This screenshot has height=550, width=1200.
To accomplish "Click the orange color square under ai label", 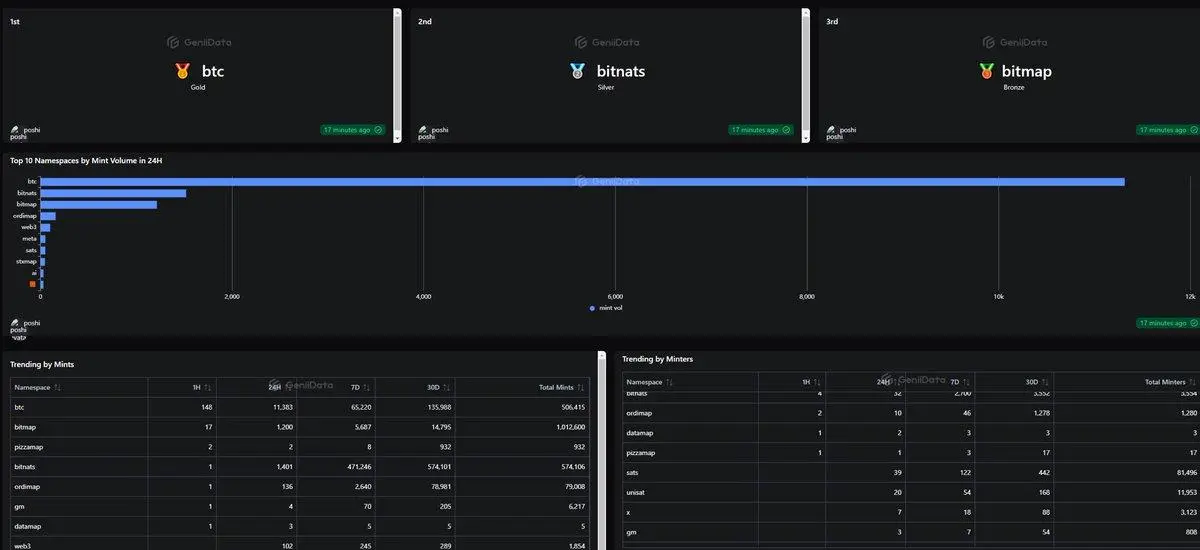I will (32, 284).
